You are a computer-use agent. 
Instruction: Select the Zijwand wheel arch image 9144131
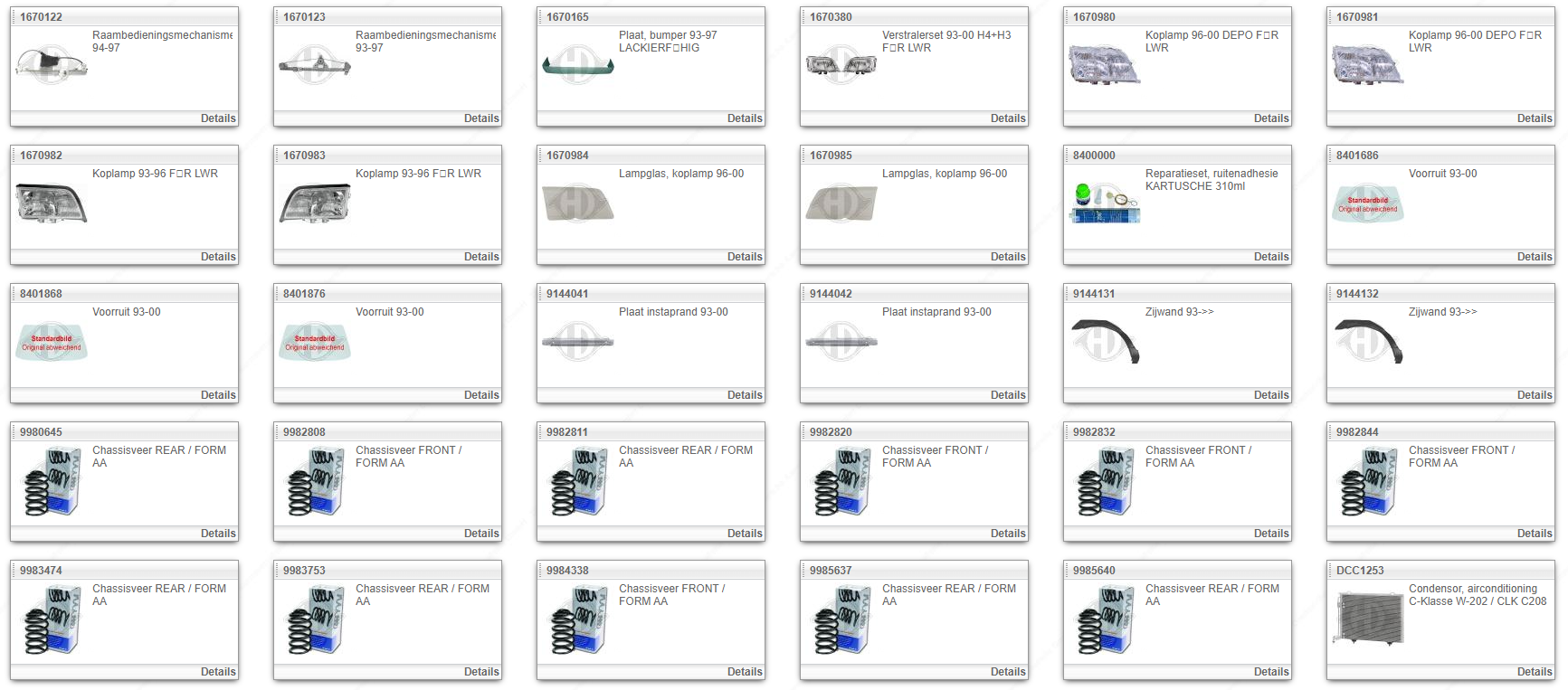(x=1104, y=341)
